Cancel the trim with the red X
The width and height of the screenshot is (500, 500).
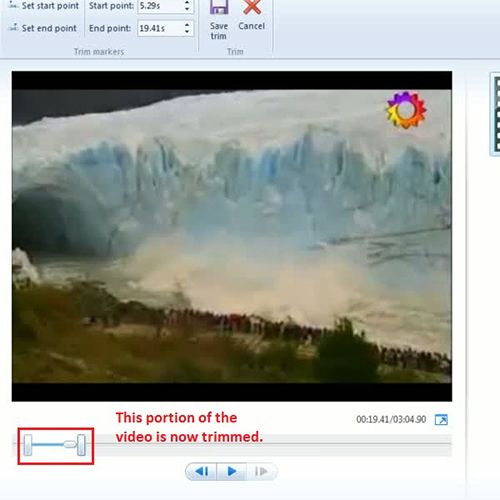point(252,7)
